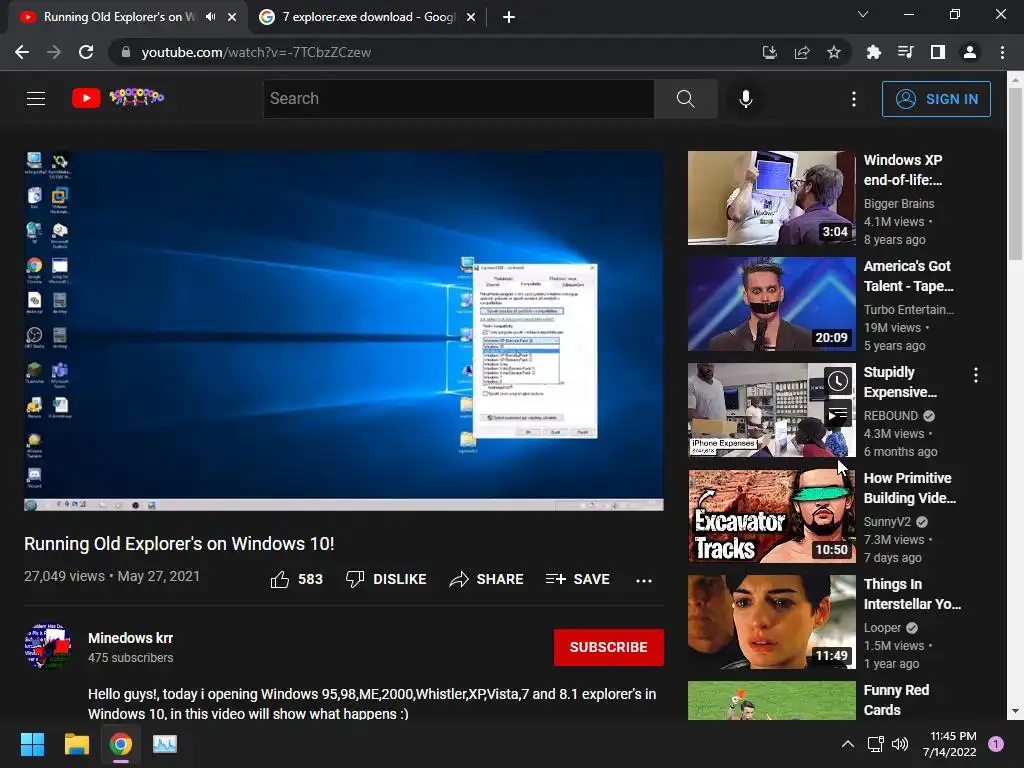Open the monitor app in taskbar
The width and height of the screenshot is (1024, 768).
[165, 744]
